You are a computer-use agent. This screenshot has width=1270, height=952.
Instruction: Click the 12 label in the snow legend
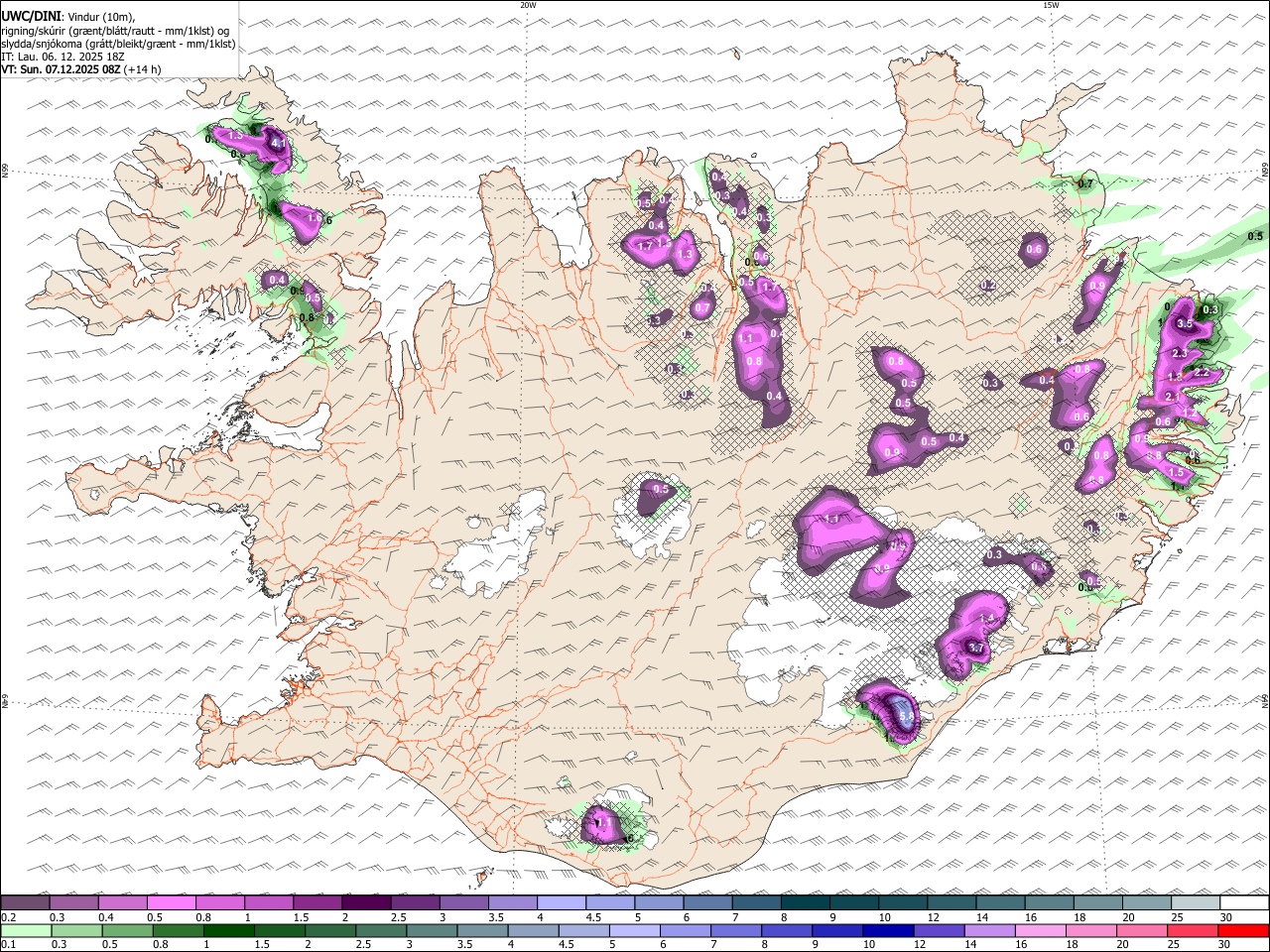(933, 917)
